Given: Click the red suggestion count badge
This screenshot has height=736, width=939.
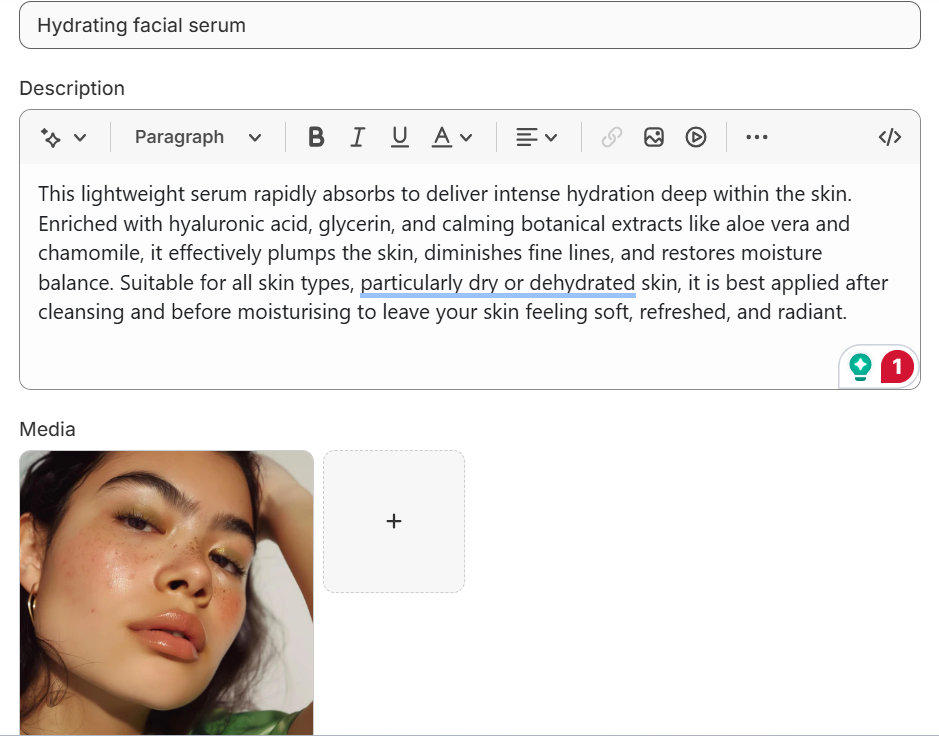Looking at the screenshot, I should click(897, 367).
